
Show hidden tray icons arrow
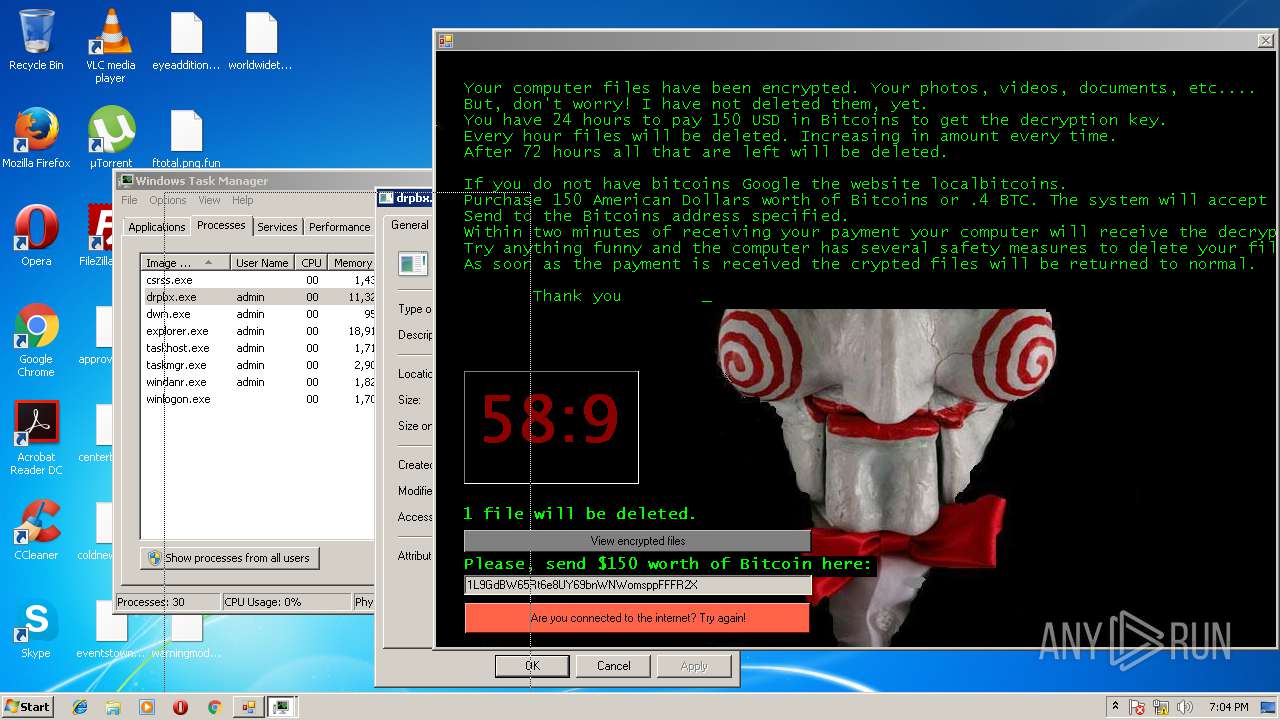point(1115,707)
